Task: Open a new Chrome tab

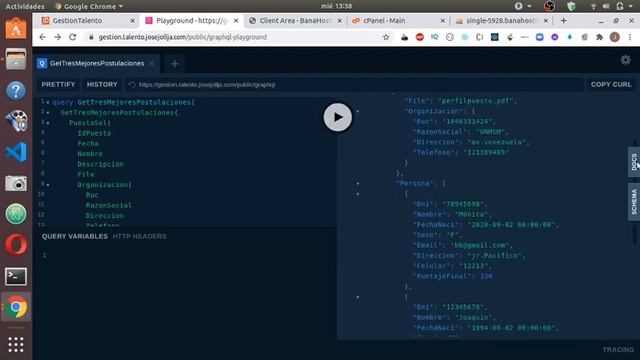Action: pos(563,20)
